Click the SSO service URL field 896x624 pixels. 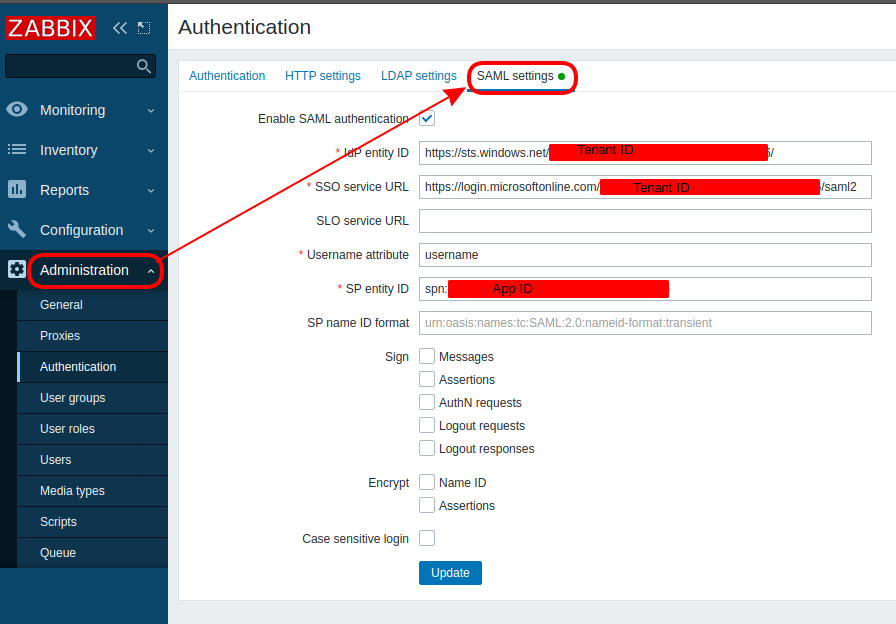click(645, 187)
